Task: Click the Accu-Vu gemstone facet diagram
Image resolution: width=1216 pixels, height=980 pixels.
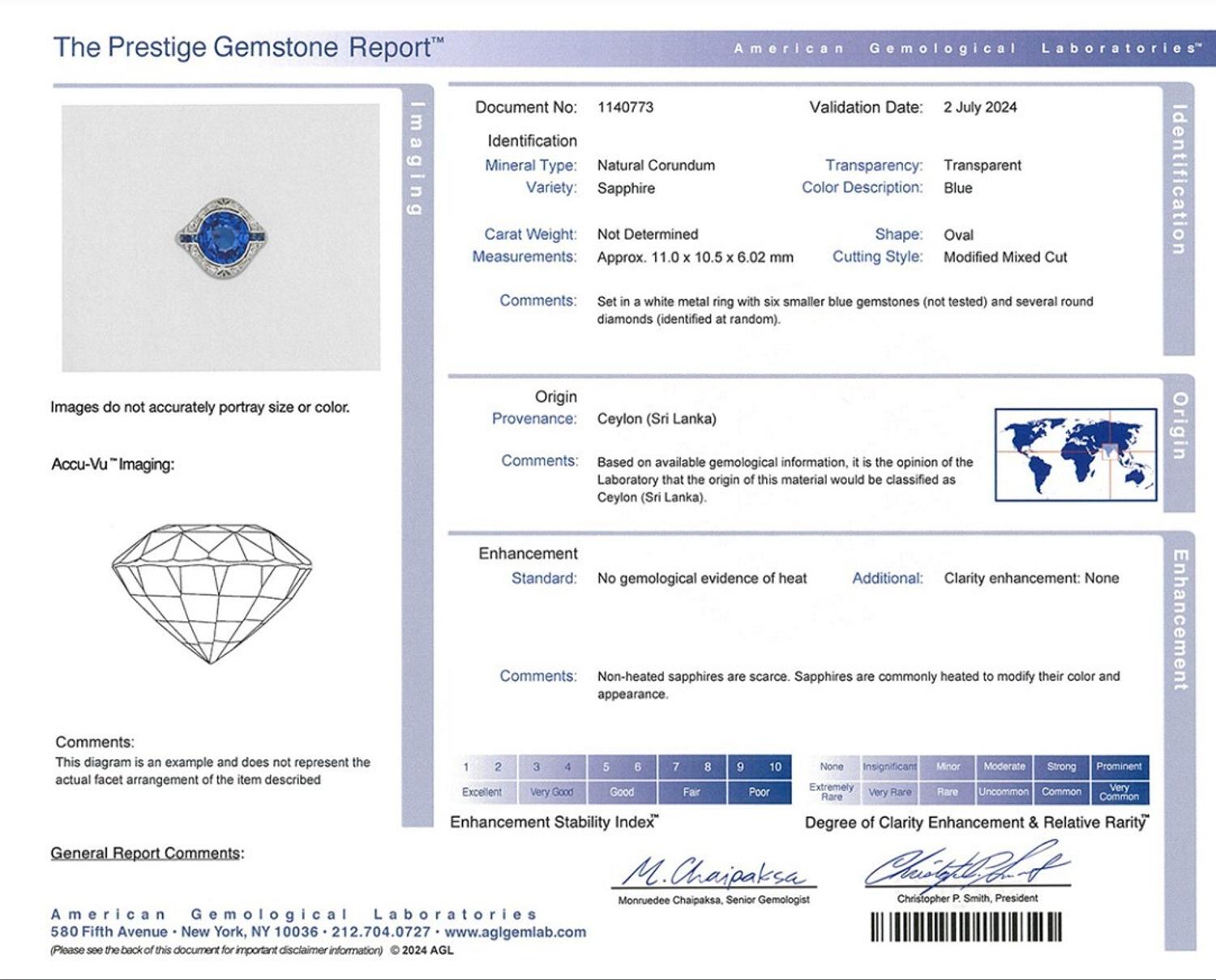Action: [x=212, y=593]
